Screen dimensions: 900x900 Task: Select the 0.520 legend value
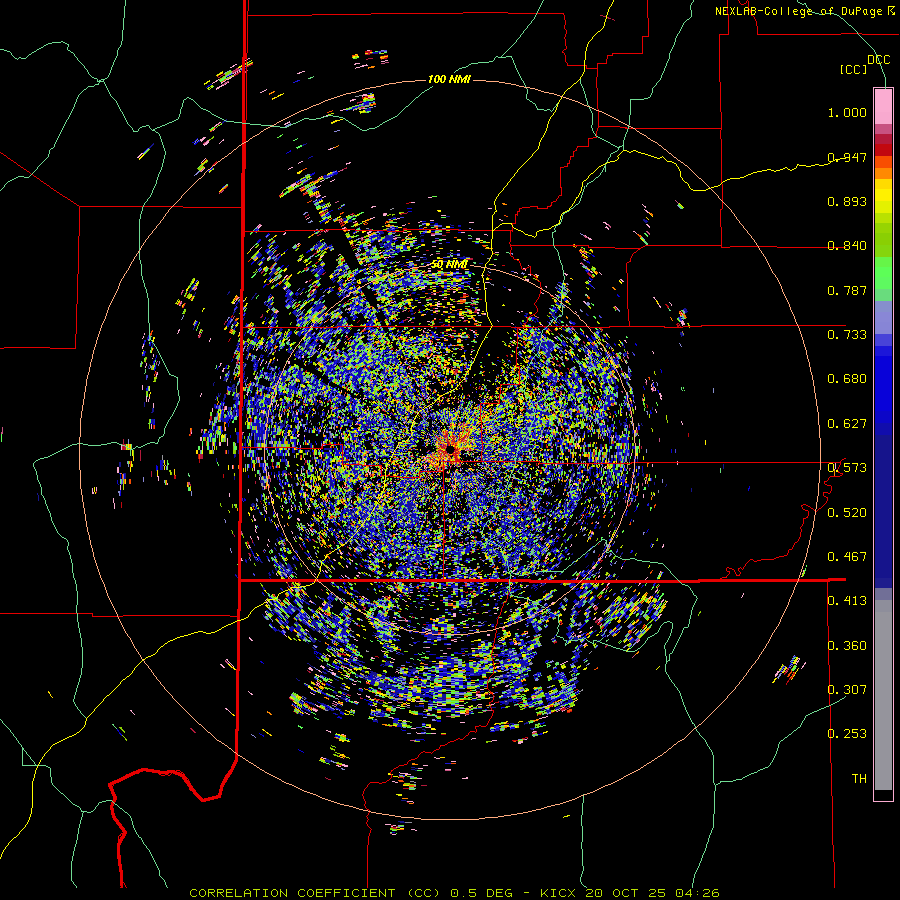click(847, 513)
